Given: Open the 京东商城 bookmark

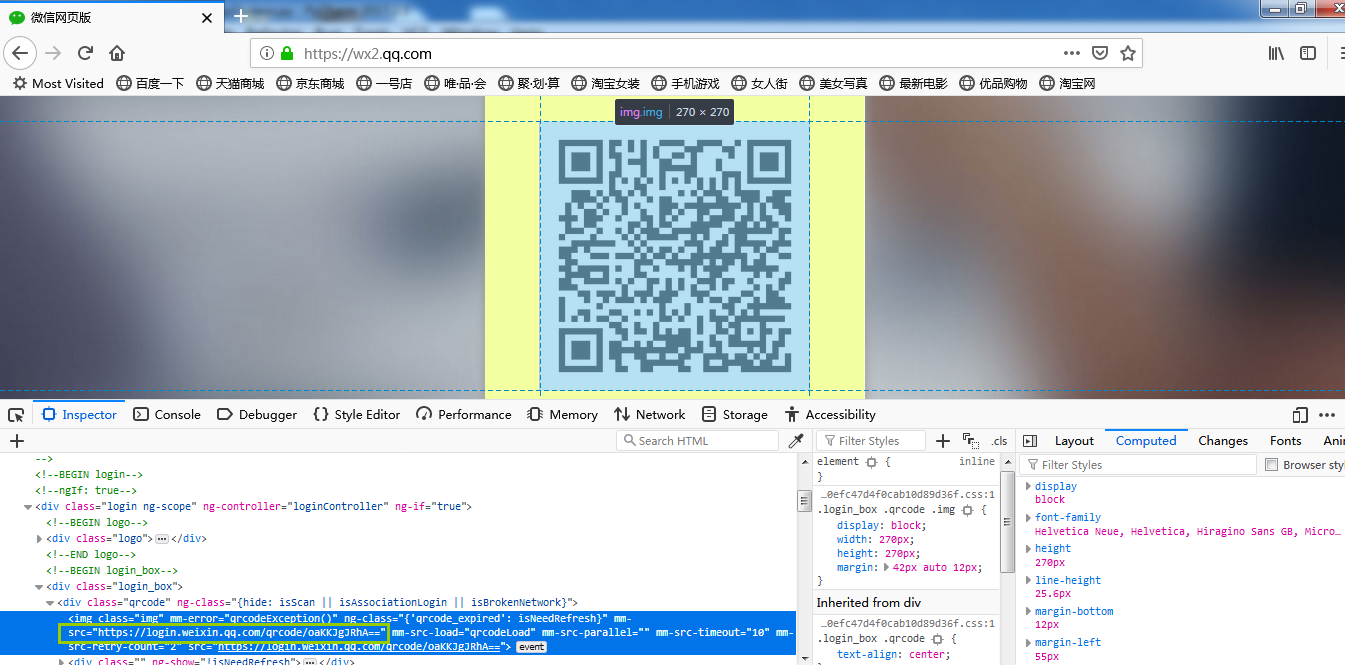Looking at the screenshot, I should [311, 83].
